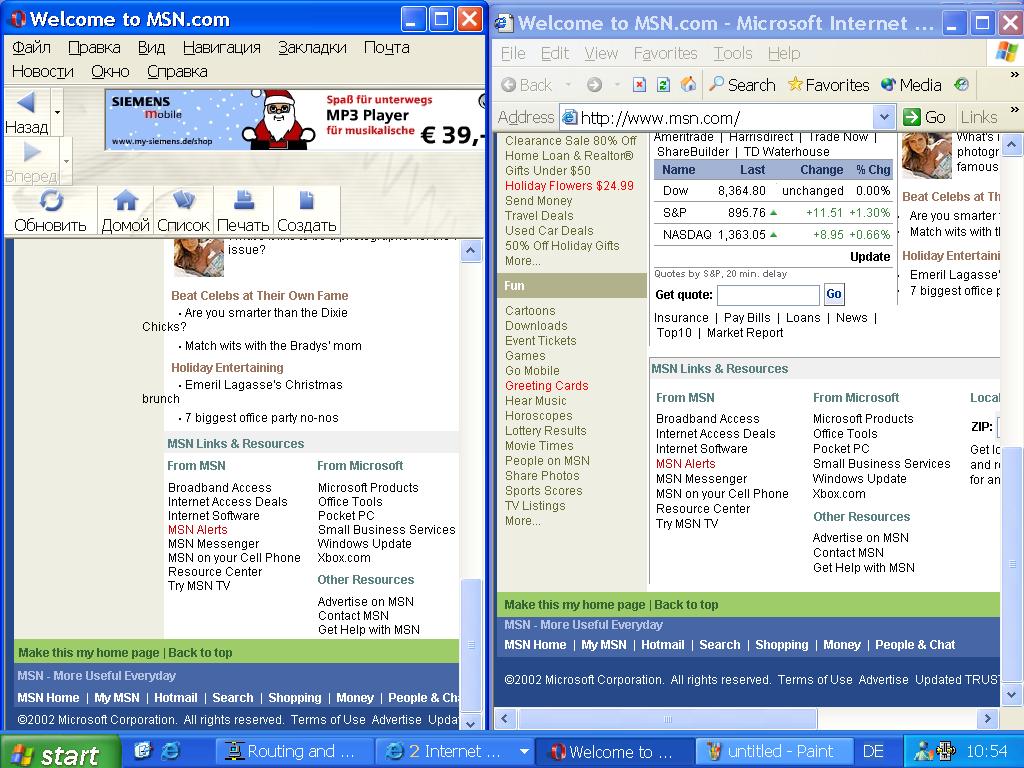Open Favorites star in IE toolbar
Screen dimensions: 1024x768
[828, 85]
